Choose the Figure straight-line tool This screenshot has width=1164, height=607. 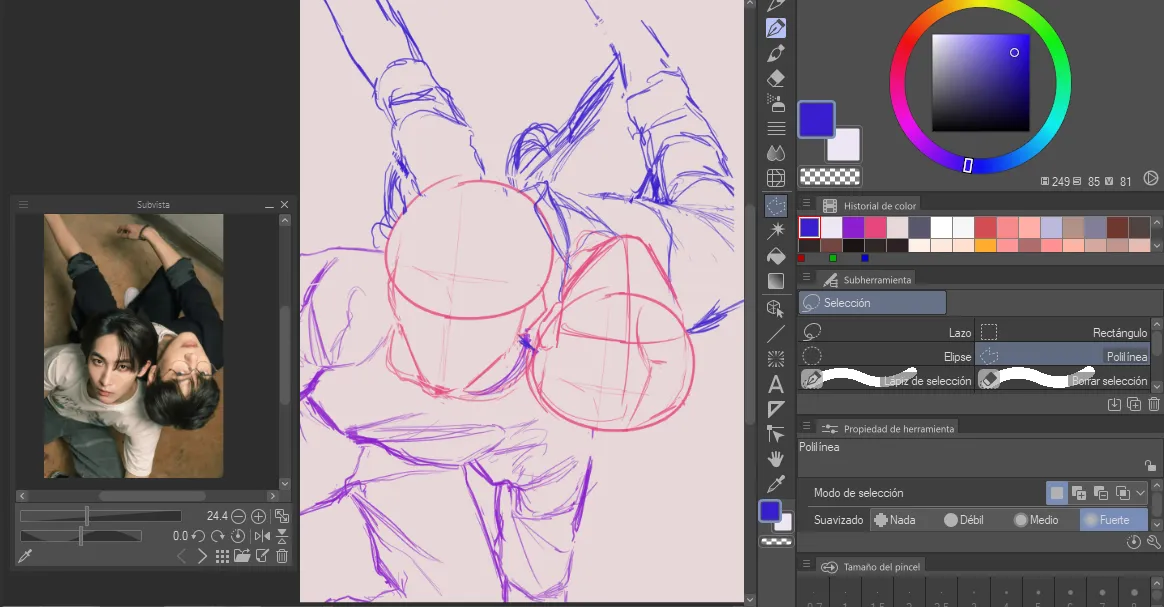click(x=776, y=334)
